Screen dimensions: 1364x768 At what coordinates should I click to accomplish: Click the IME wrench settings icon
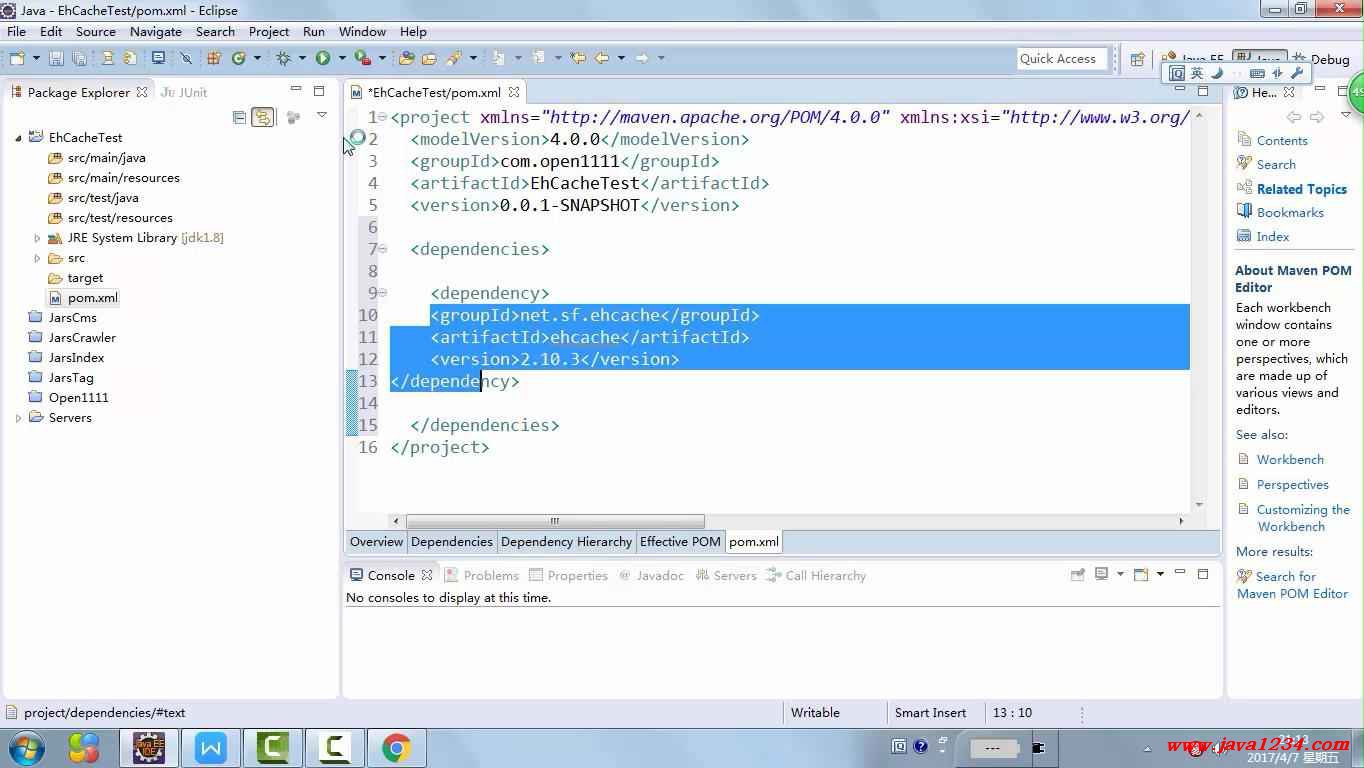1297,73
